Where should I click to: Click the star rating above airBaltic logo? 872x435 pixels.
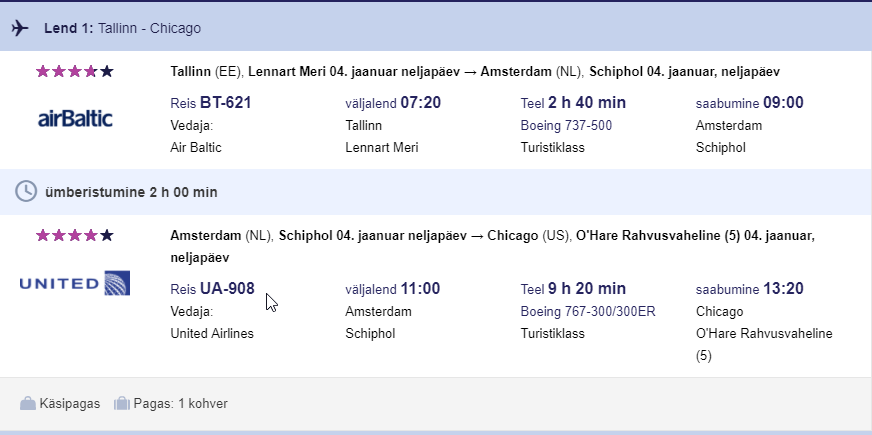point(75,72)
